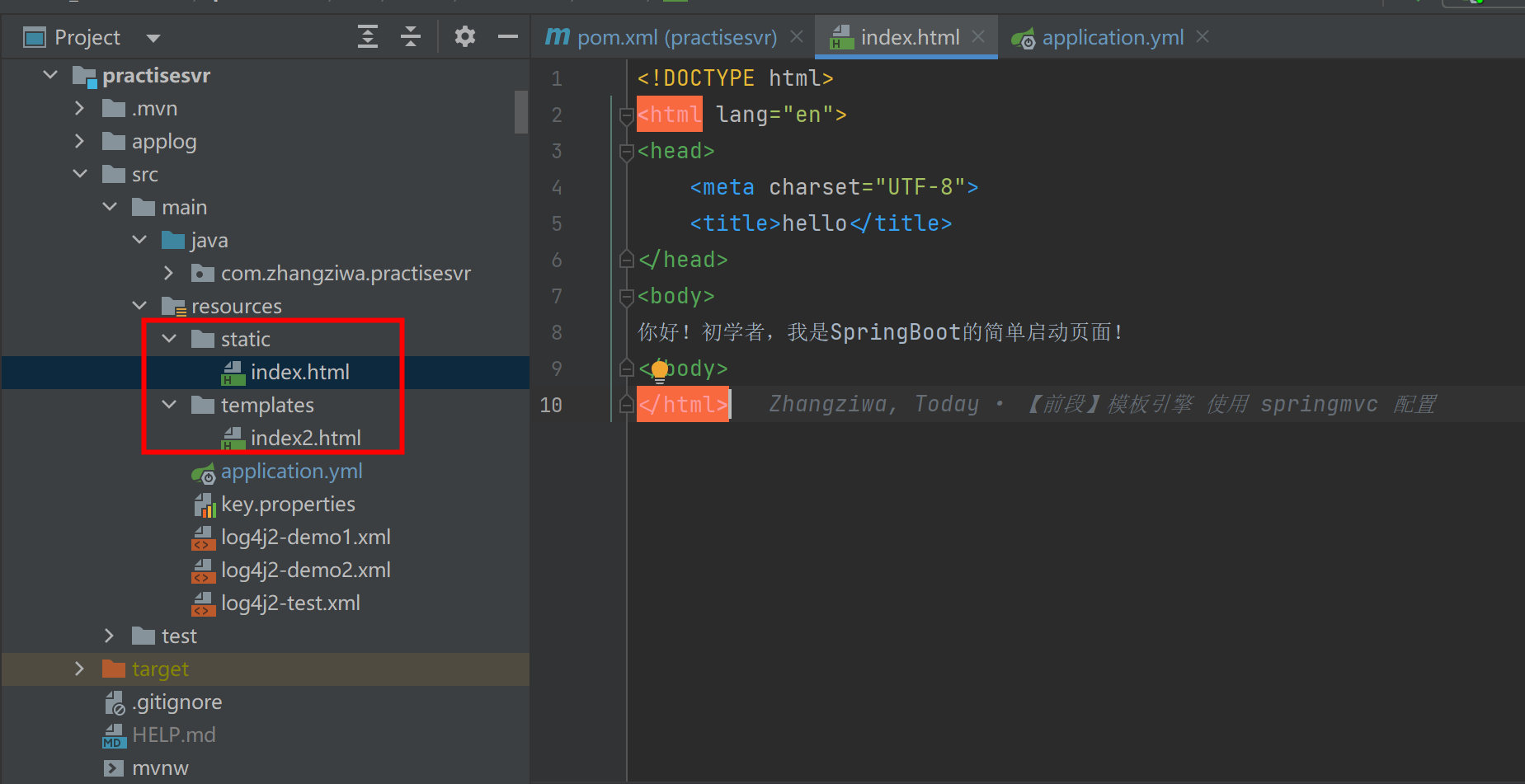
Task: Collapse the src folder
Action: coord(80,174)
